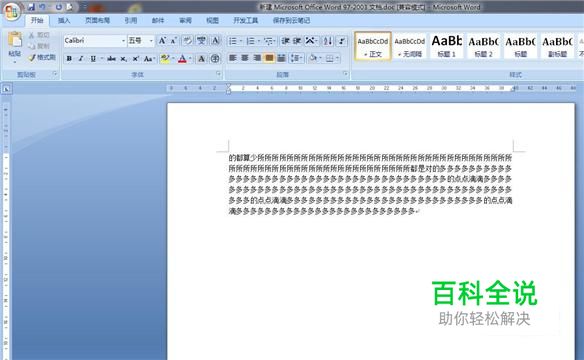This screenshot has width=584, height=360.
Task: Activate the Format Painter
Action: pyautogui.click(x=42, y=57)
